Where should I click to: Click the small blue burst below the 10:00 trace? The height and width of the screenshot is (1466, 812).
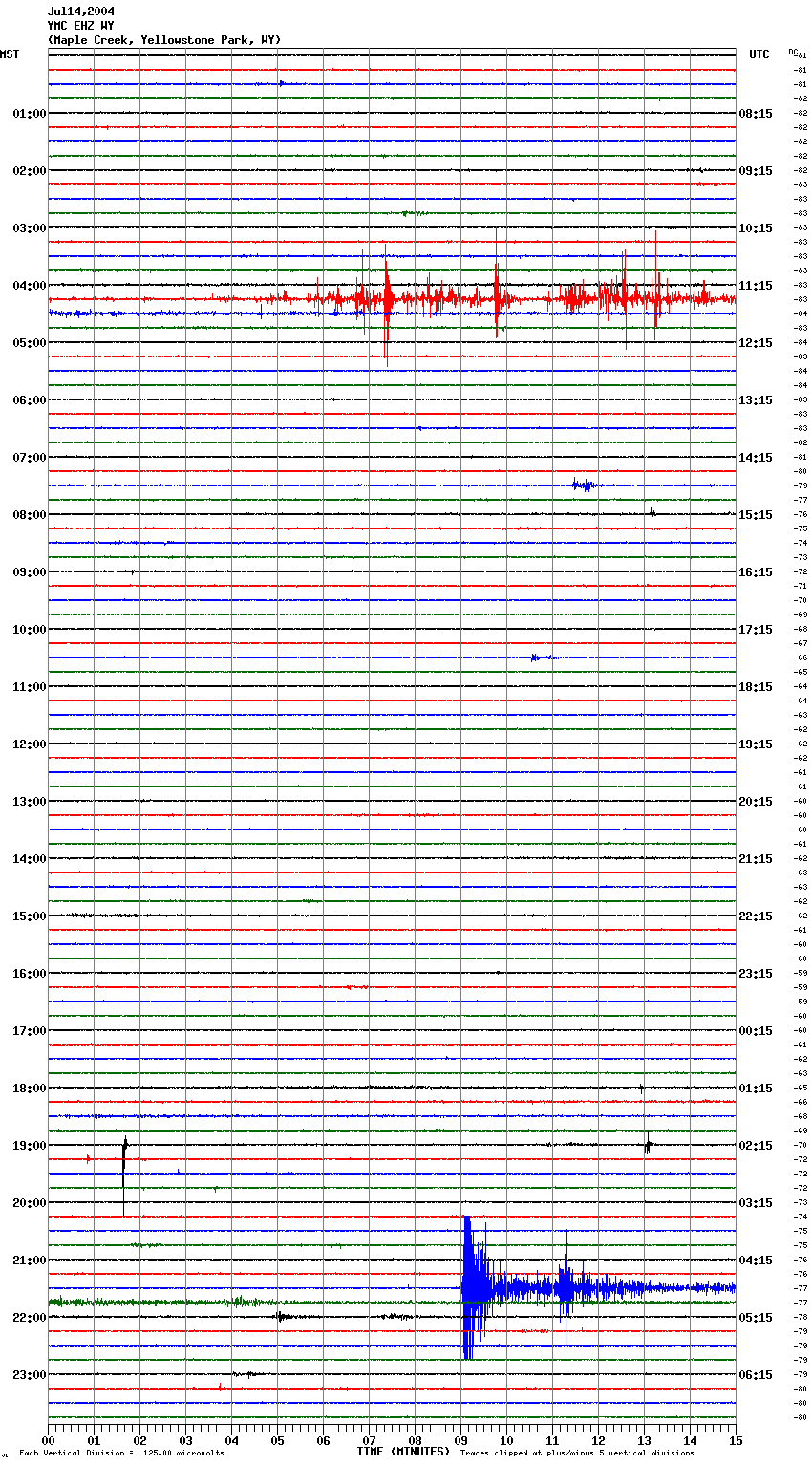pyautogui.click(x=537, y=658)
